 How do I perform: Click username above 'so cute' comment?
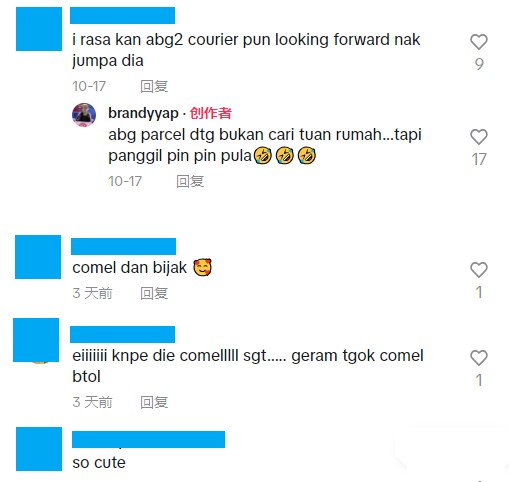(148, 439)
